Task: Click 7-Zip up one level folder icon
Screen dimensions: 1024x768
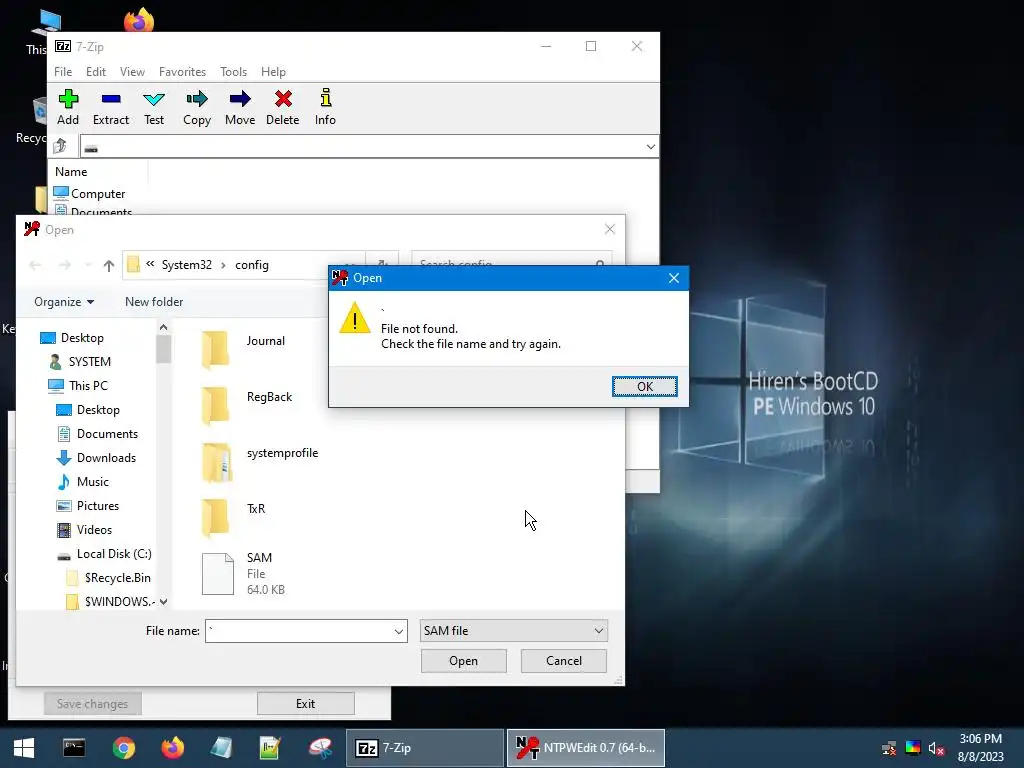Action: pos(60,146)
